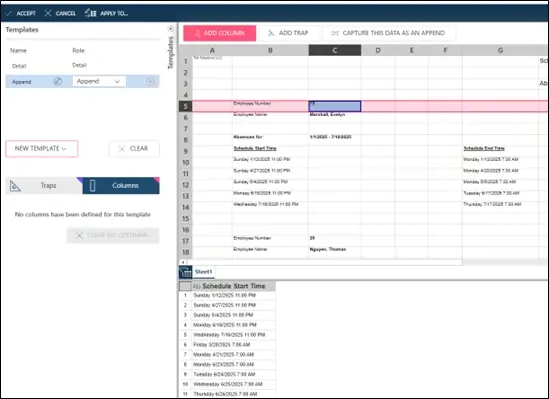Screen dimensions: 549x399
Task: Select the Detail template row
Action: point(83,65)
